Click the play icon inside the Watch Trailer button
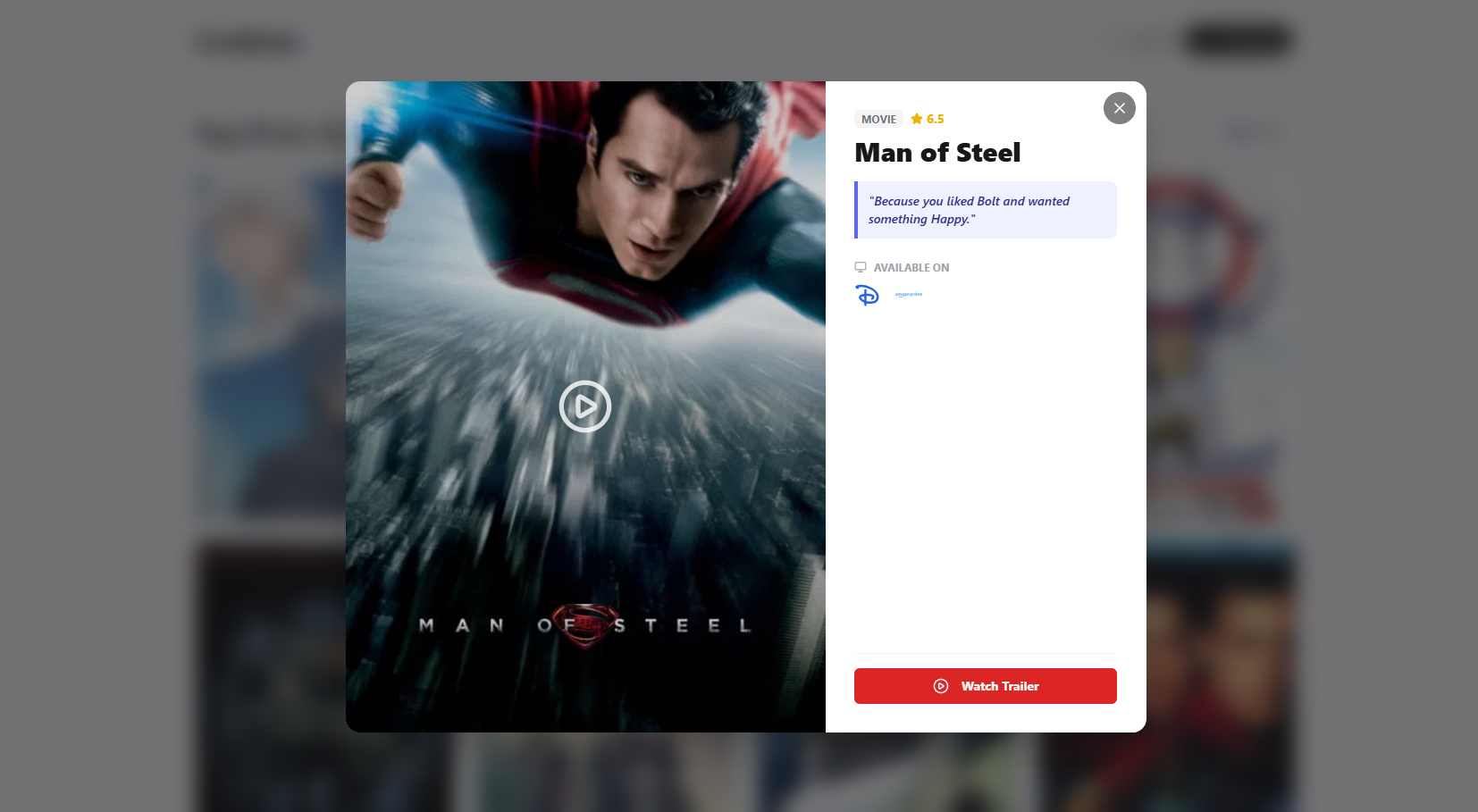The width and height of the screenshot is (1478, 812). tap(941, 686)
